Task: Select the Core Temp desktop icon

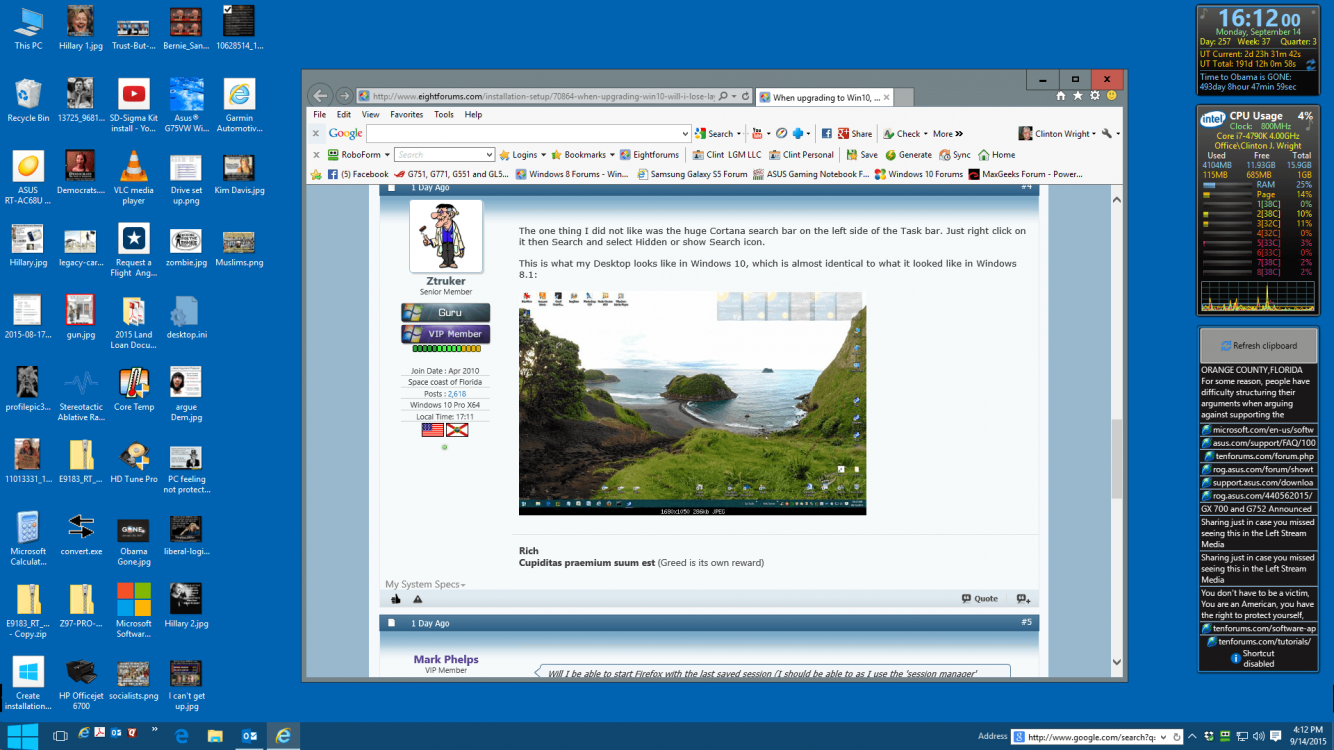Action: coord(134,390)
